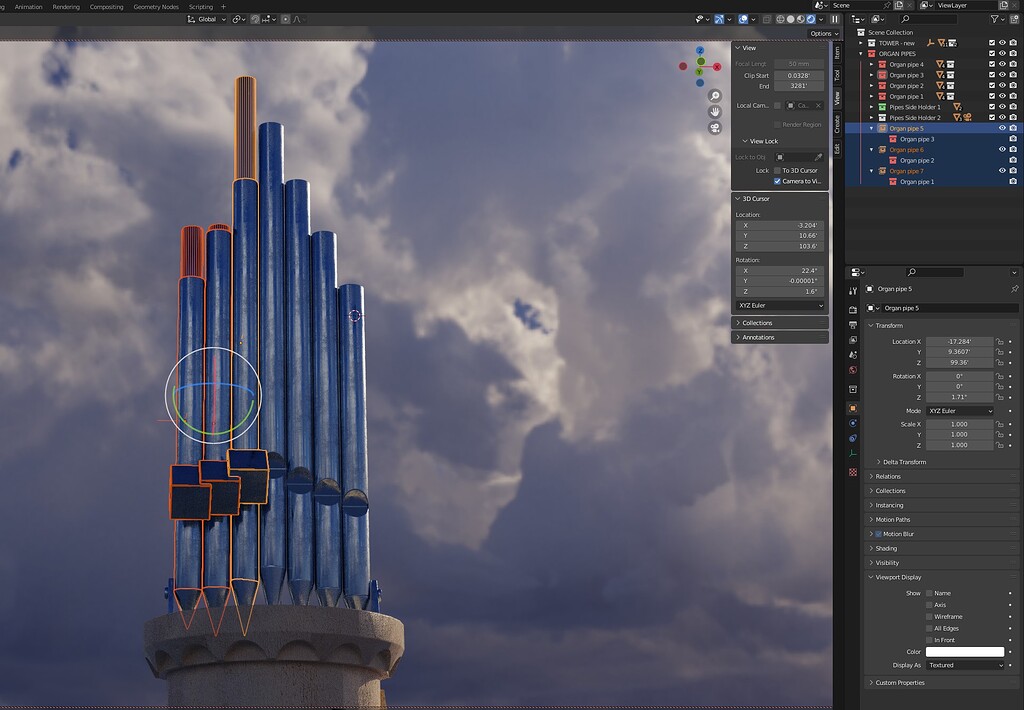1024x710 pixels.
Task: Open the Display As Textured dropdown
Action: (x=965, y=665)
